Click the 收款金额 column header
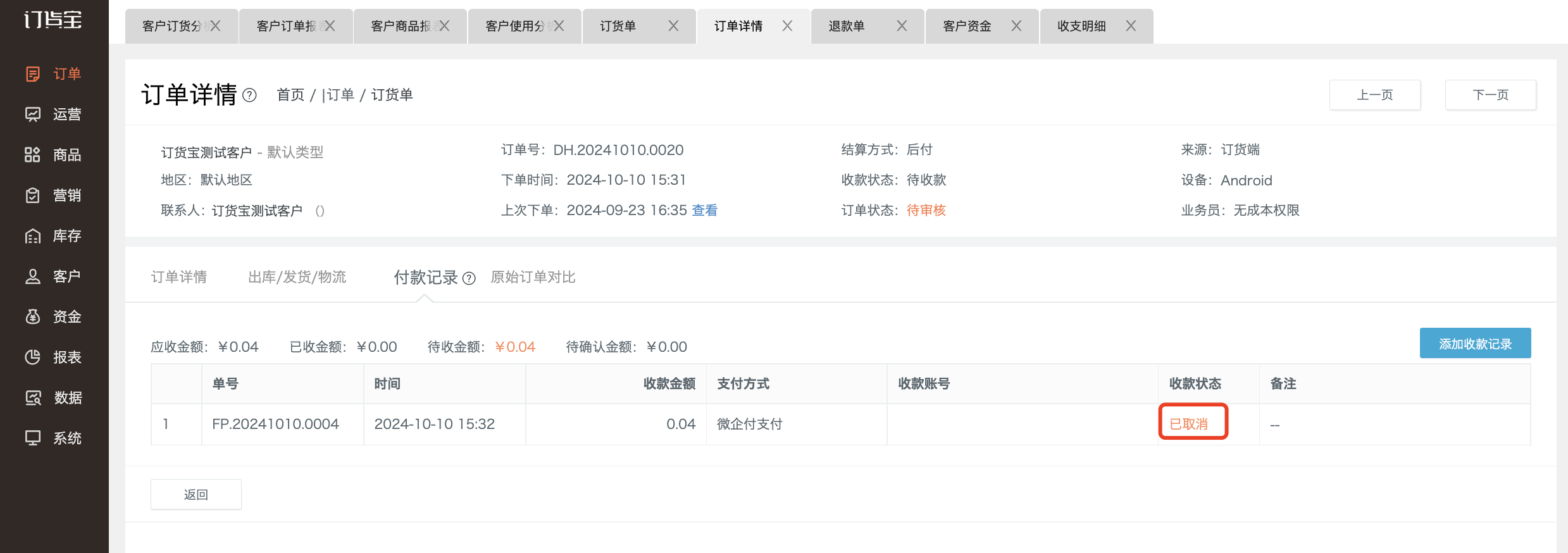The height and width of the screenshot is (553, 1568). point(669,383)
